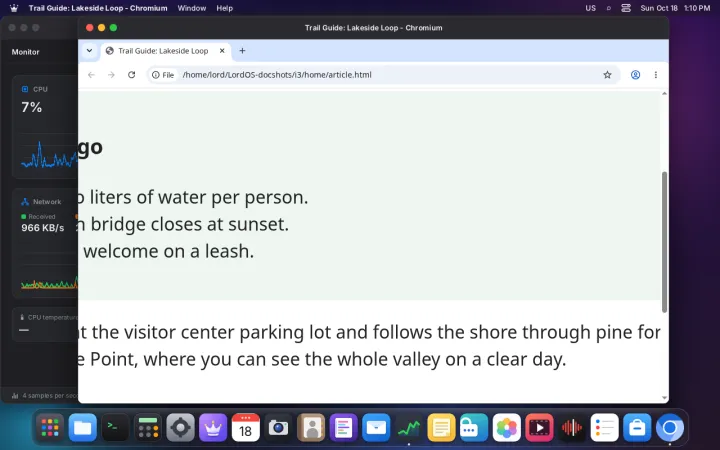Open a new tab with the plus button

(x=242, y=51)
